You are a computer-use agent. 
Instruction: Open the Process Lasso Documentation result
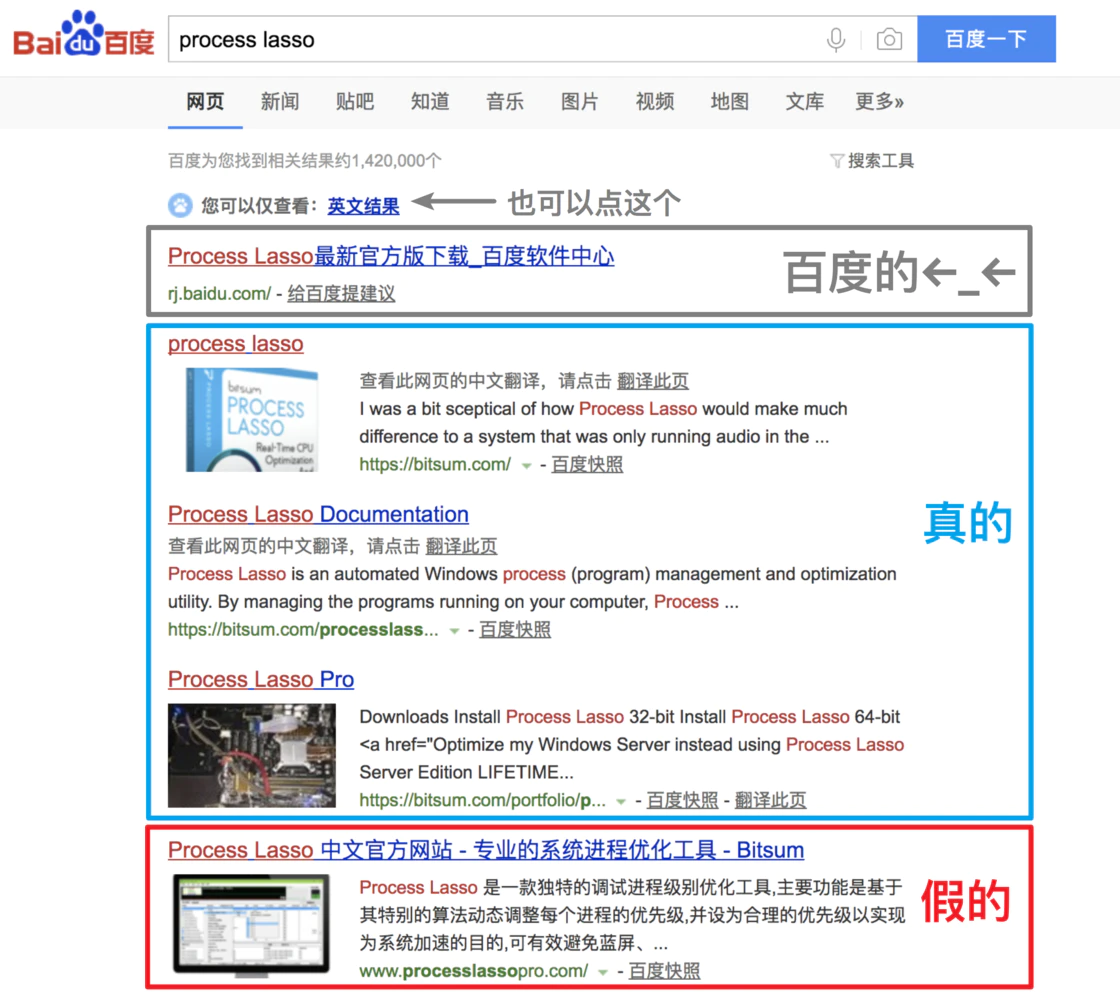click(318, 514)
